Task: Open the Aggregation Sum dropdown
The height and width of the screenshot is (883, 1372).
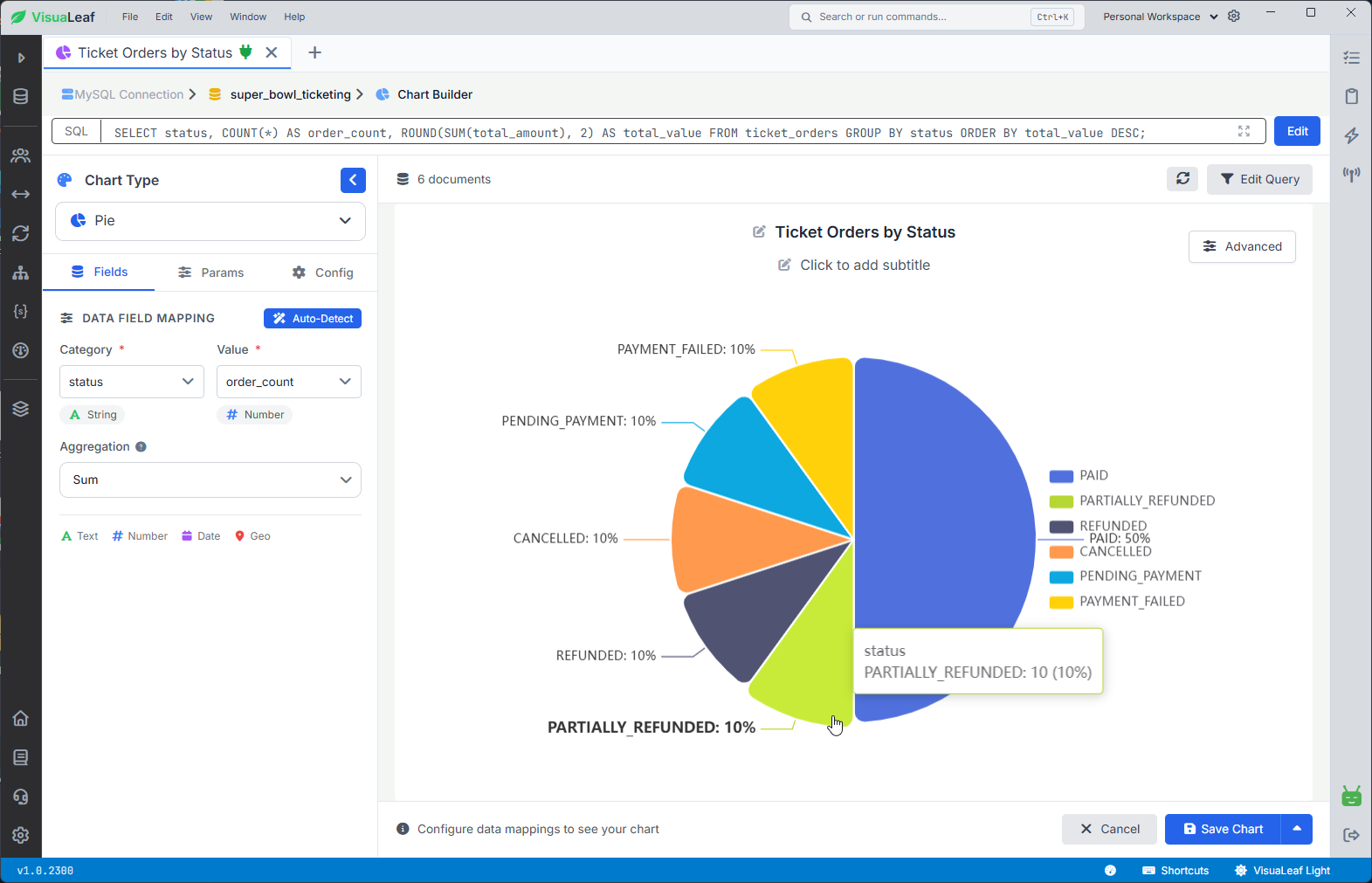Action: click(210, 479)
